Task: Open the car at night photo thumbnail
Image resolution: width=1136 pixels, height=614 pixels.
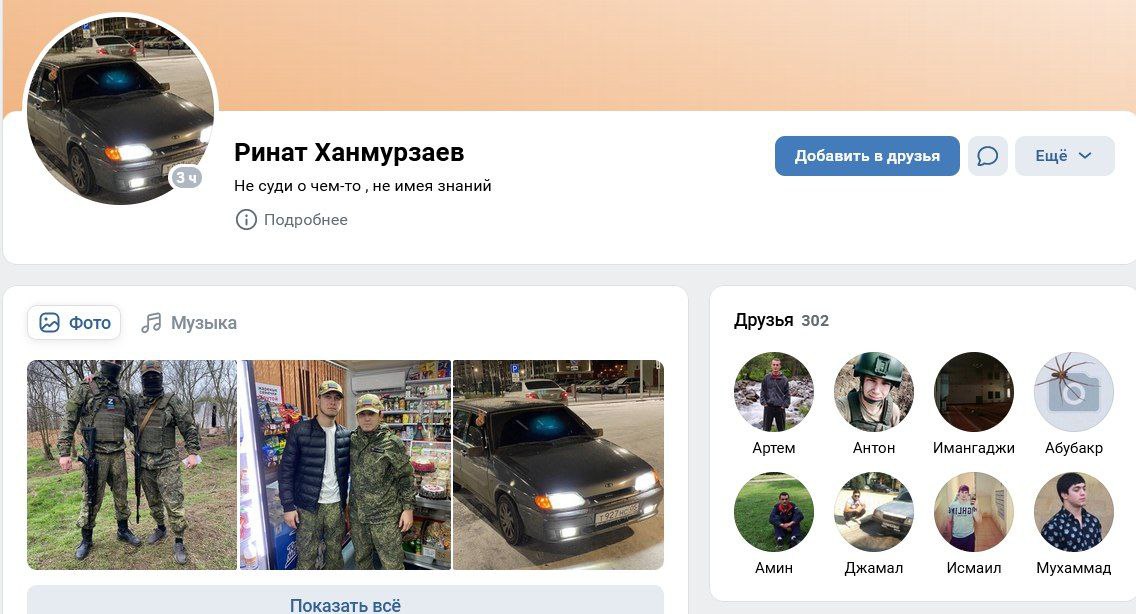Action: coord(559,465)
